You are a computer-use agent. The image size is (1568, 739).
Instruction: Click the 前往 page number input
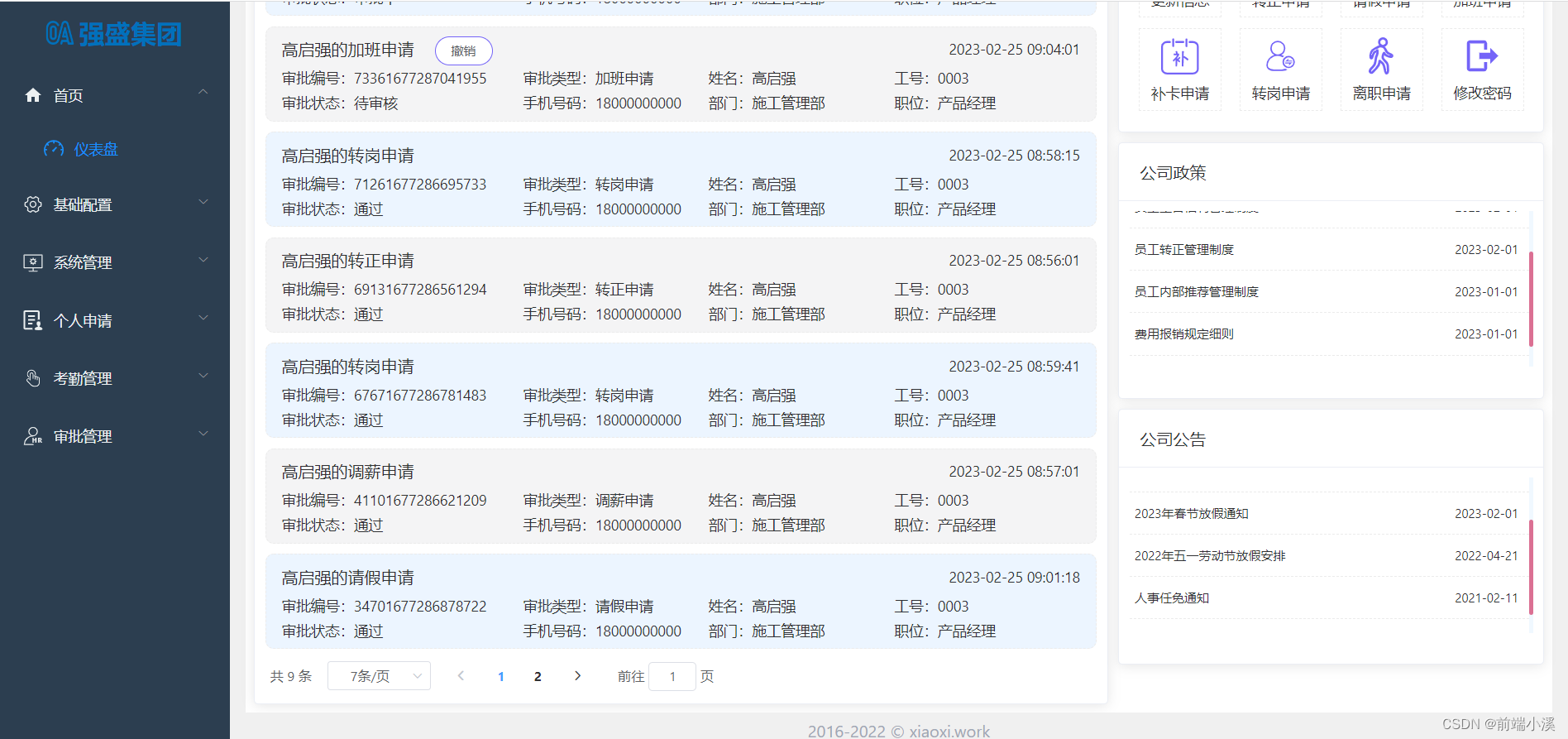coord(672,676)
